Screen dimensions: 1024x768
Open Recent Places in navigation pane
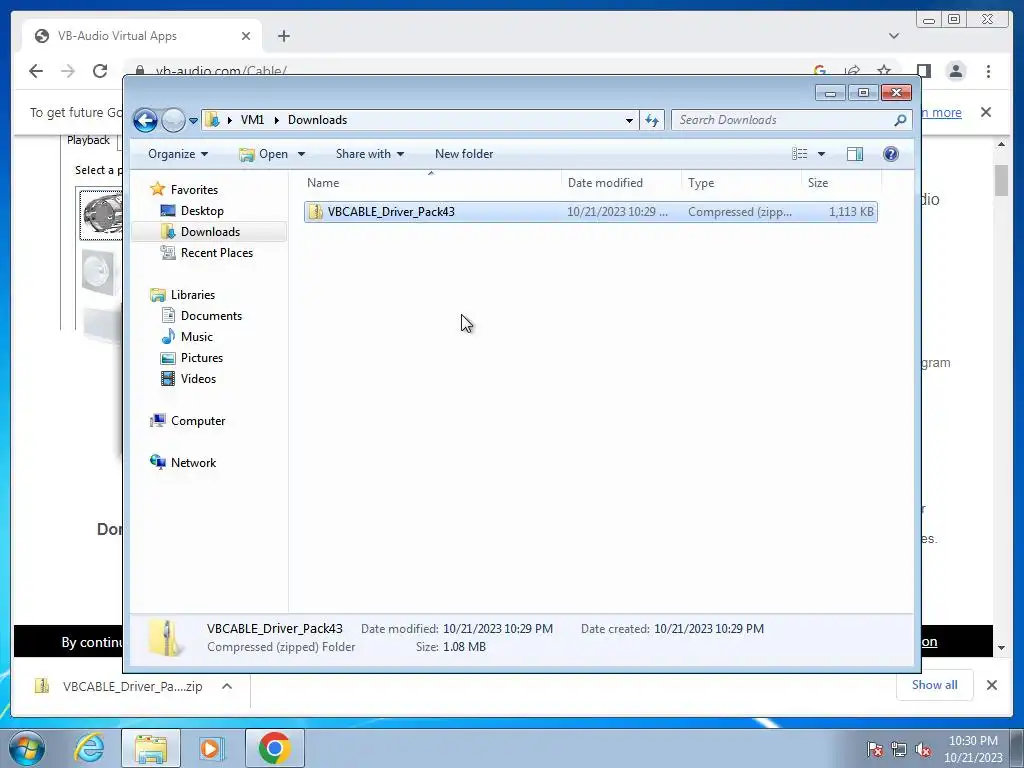[x=216, y=253]
